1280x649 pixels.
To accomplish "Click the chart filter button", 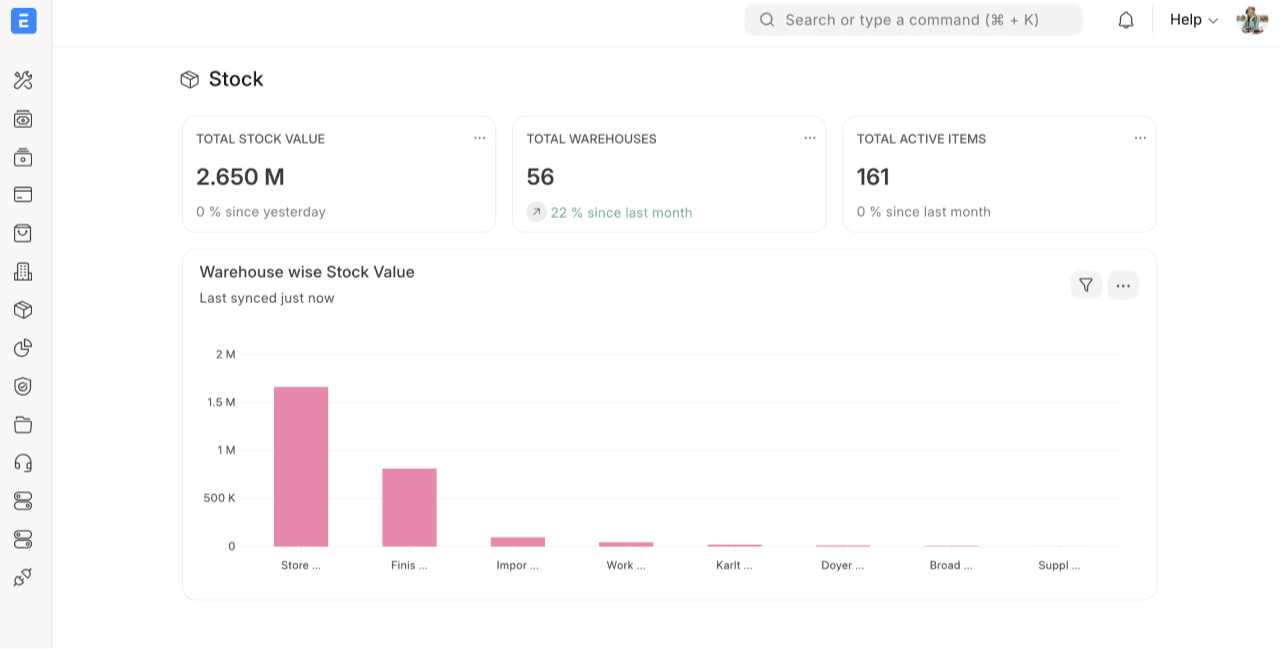I will click(1086, 285).
